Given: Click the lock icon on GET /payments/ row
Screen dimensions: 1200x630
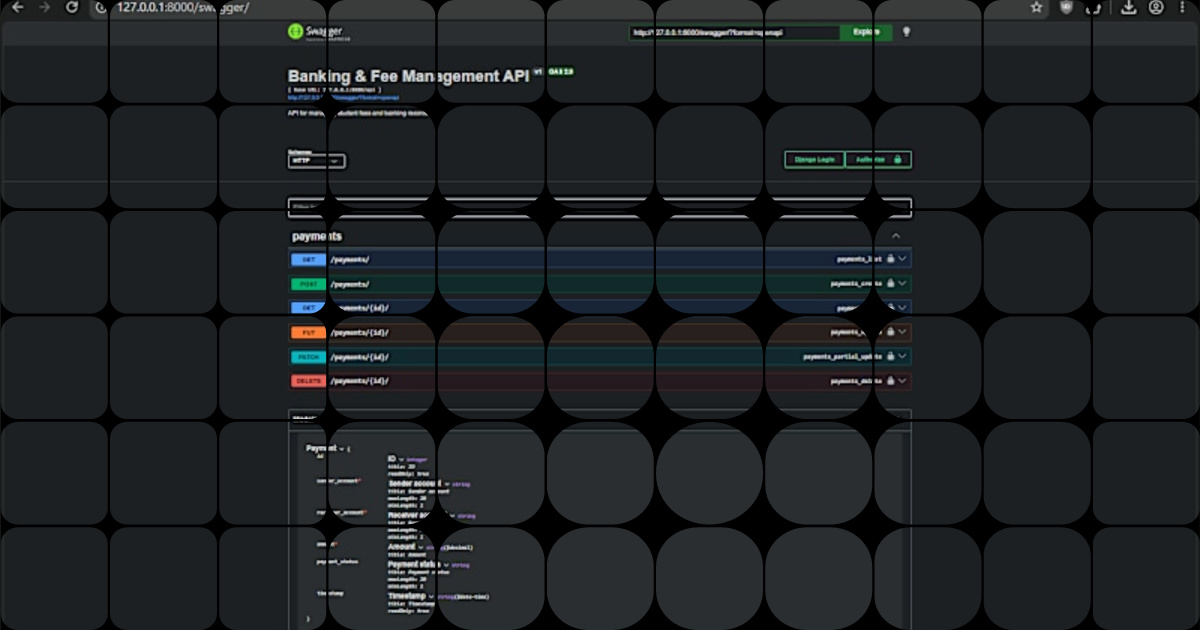Looking at the screenshot, I should (x=890, y=259).
